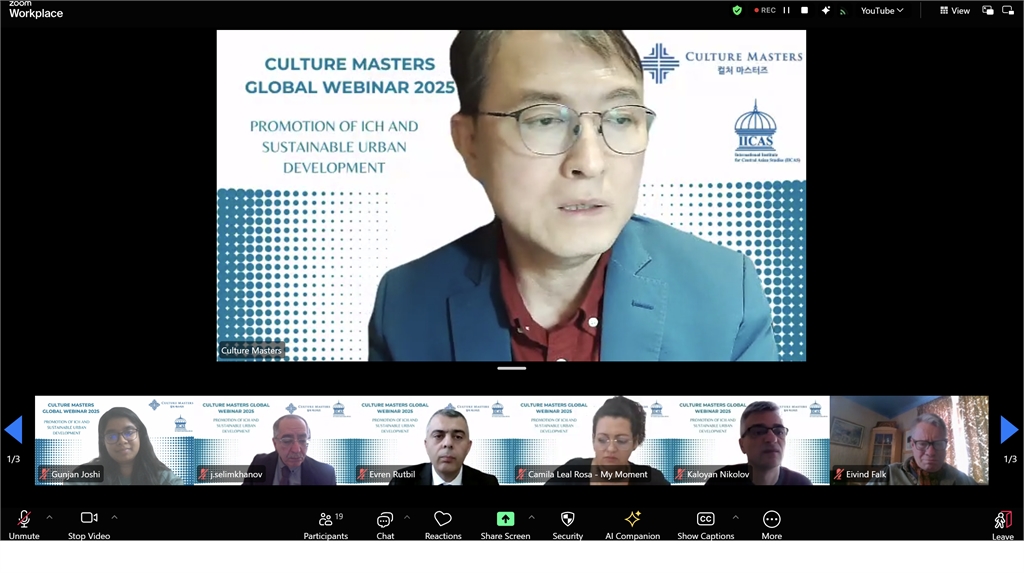The height and width of the screenshot is (573, 1024).
Task: Go to next page of participant thumbnails
Action: pos(1010,430)
